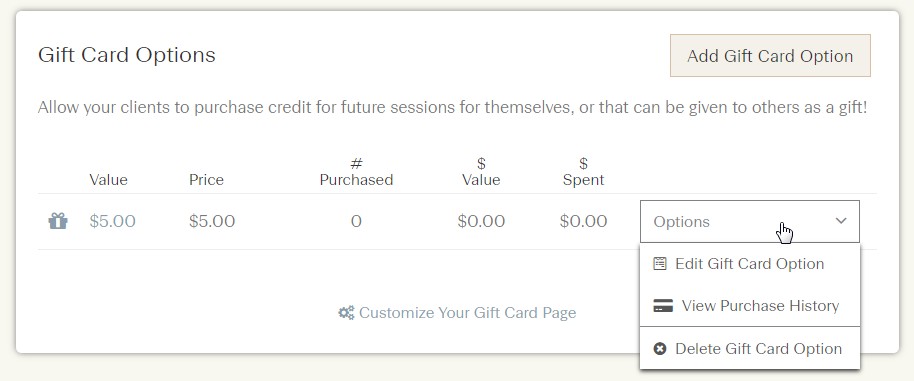Click the gift box icon beside $5.00

click(58, 221)
